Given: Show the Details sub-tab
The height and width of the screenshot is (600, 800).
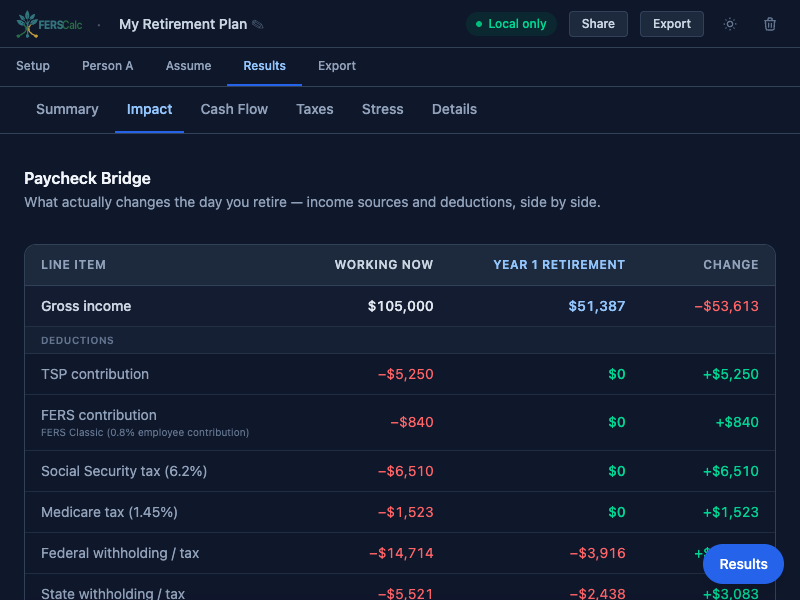Looking at the screenshot, I should (455, 109).
